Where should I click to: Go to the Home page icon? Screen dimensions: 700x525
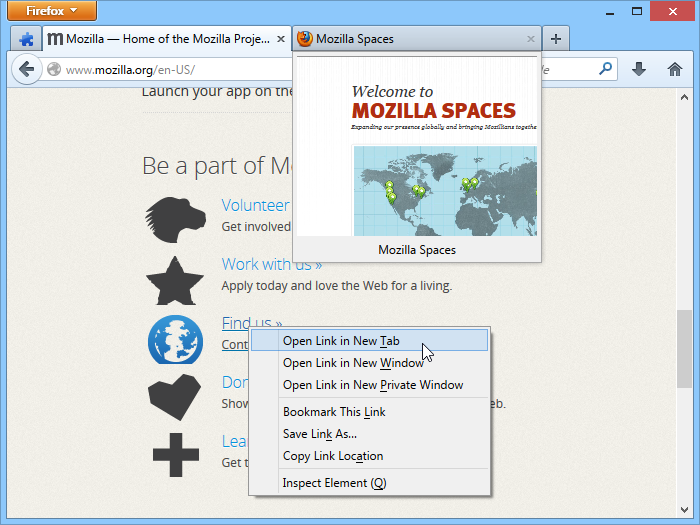click(675, 69)
